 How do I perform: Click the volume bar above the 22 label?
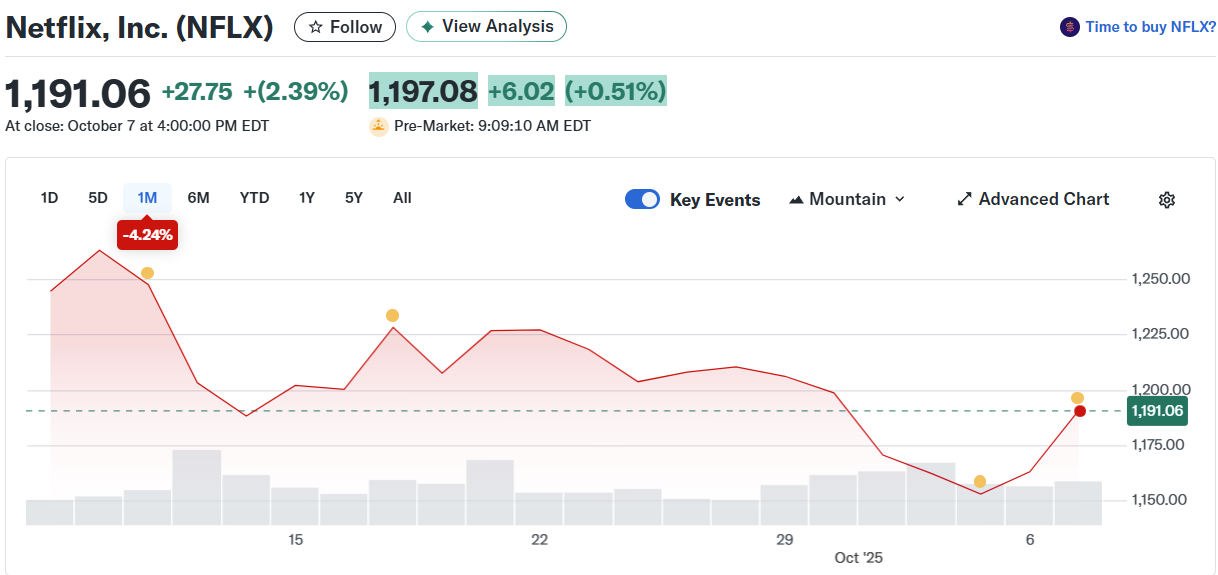pyautogui.click(x=539, y=509)
